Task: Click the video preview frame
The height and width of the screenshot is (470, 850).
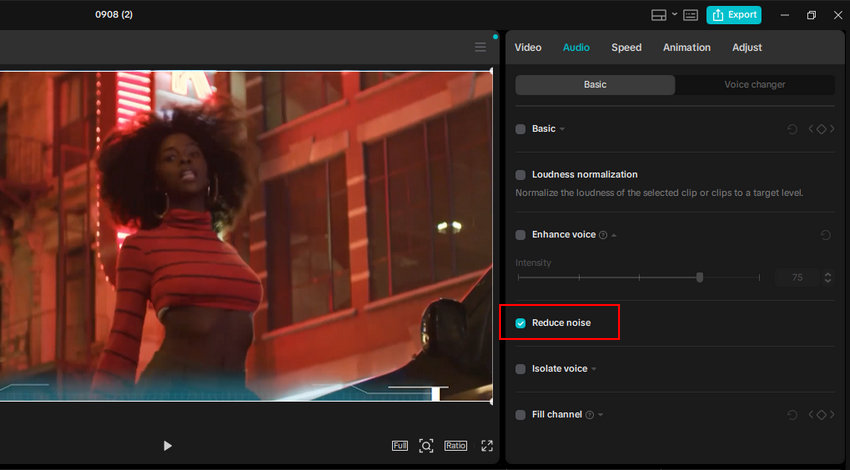Action: (246, 236)
